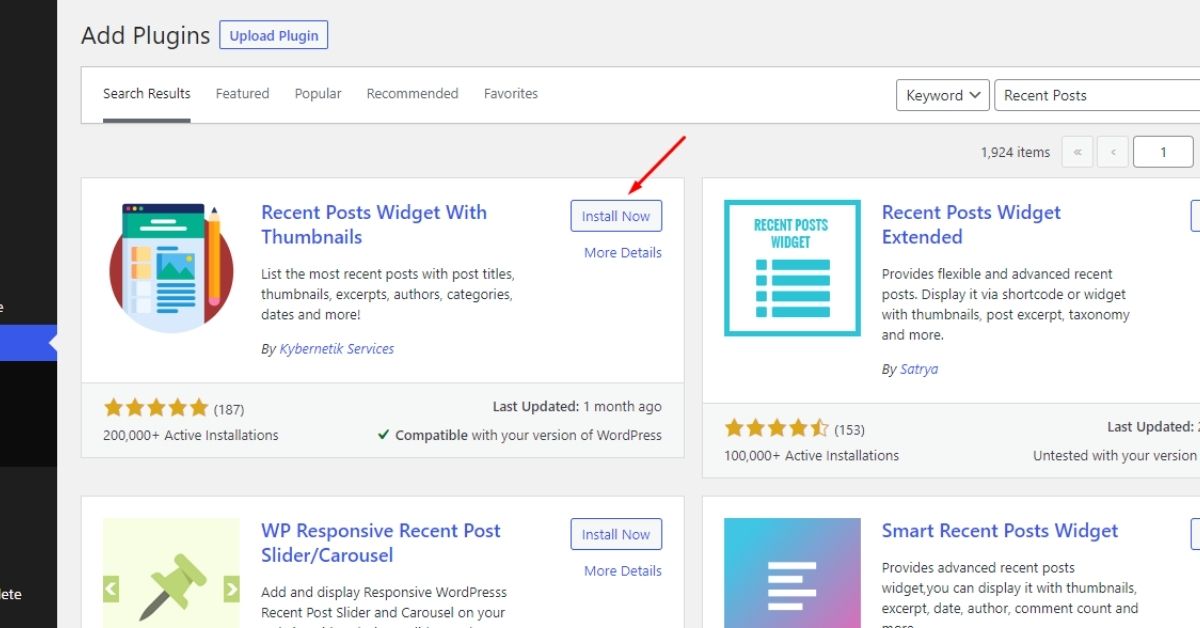Click the Smart Recent Posts Widget icon
Screen dimensions: 1200x628
click(x=791, y=573)
